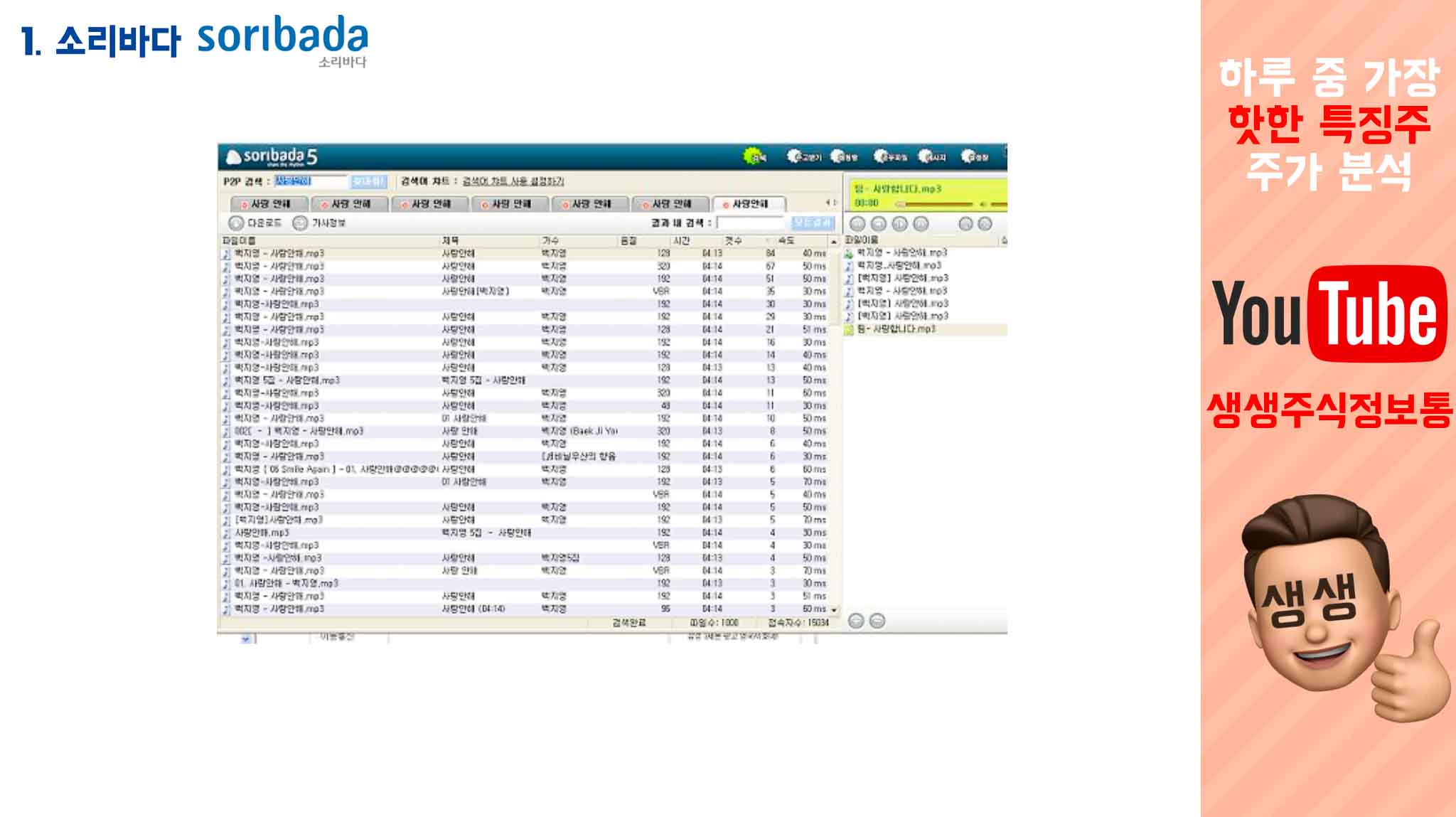
Task: Click the seek slider in yellow player
Action: (934, 204)
